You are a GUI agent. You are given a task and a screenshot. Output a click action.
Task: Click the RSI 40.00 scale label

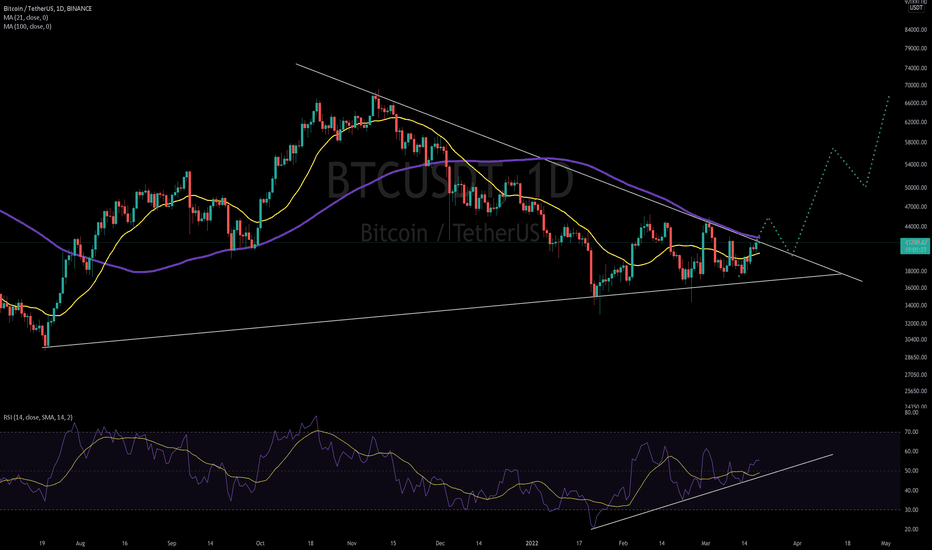(911, 491)
